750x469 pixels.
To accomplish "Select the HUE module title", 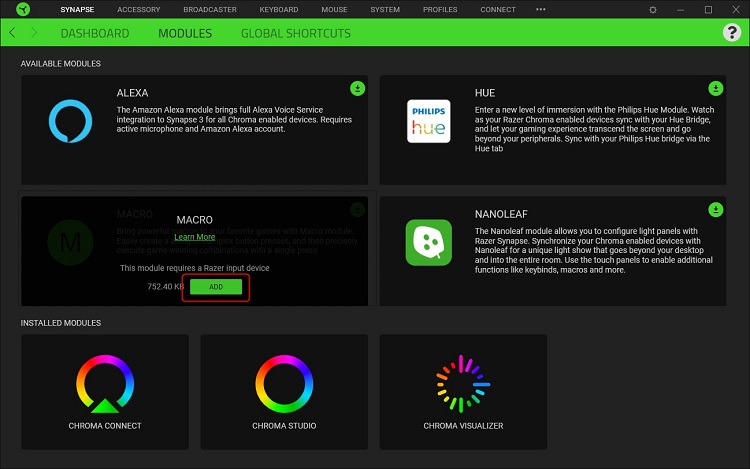I will tap(485, 93).
